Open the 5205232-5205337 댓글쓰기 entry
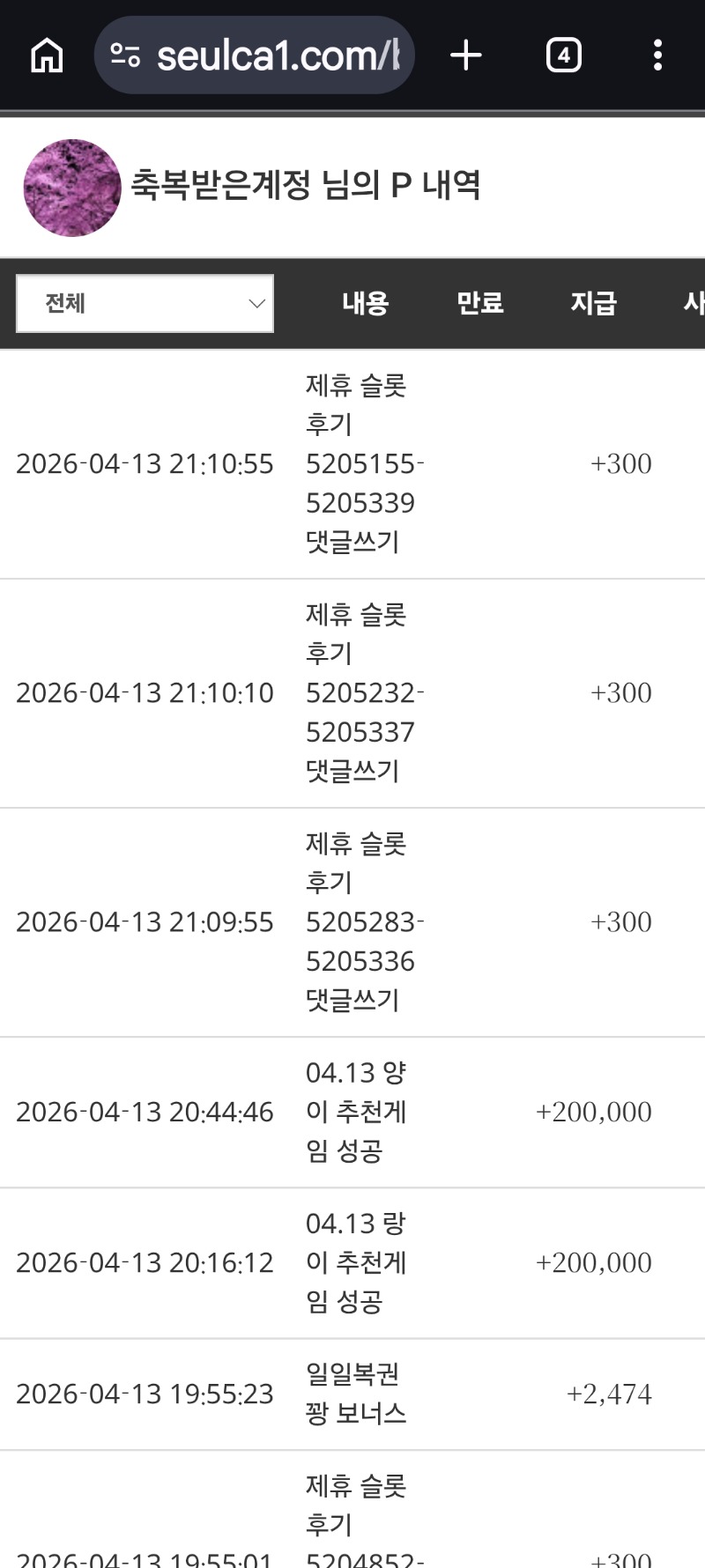 pyautogui.click(x=364, y=693)
